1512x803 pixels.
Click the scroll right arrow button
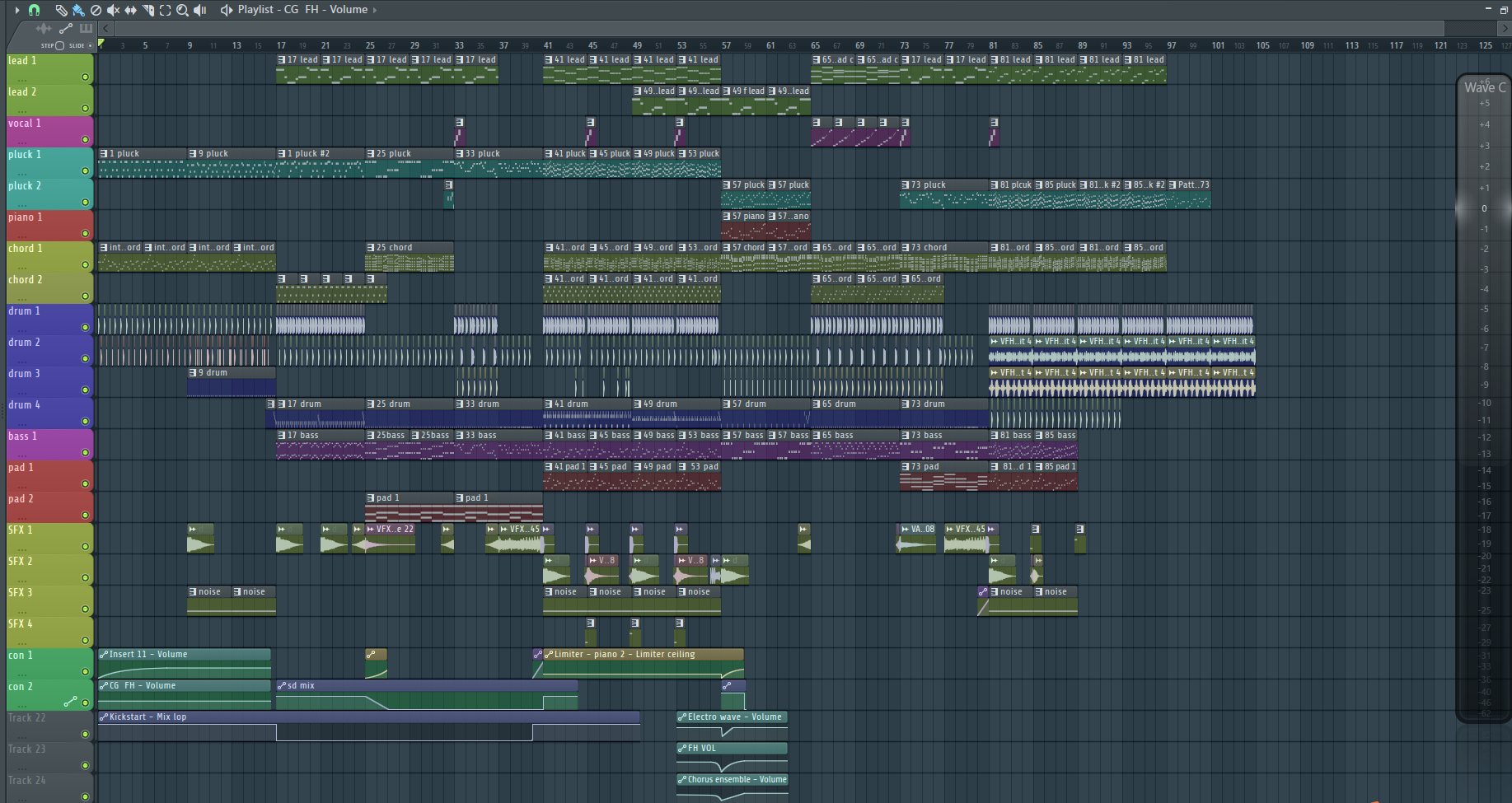point(1504,28)
